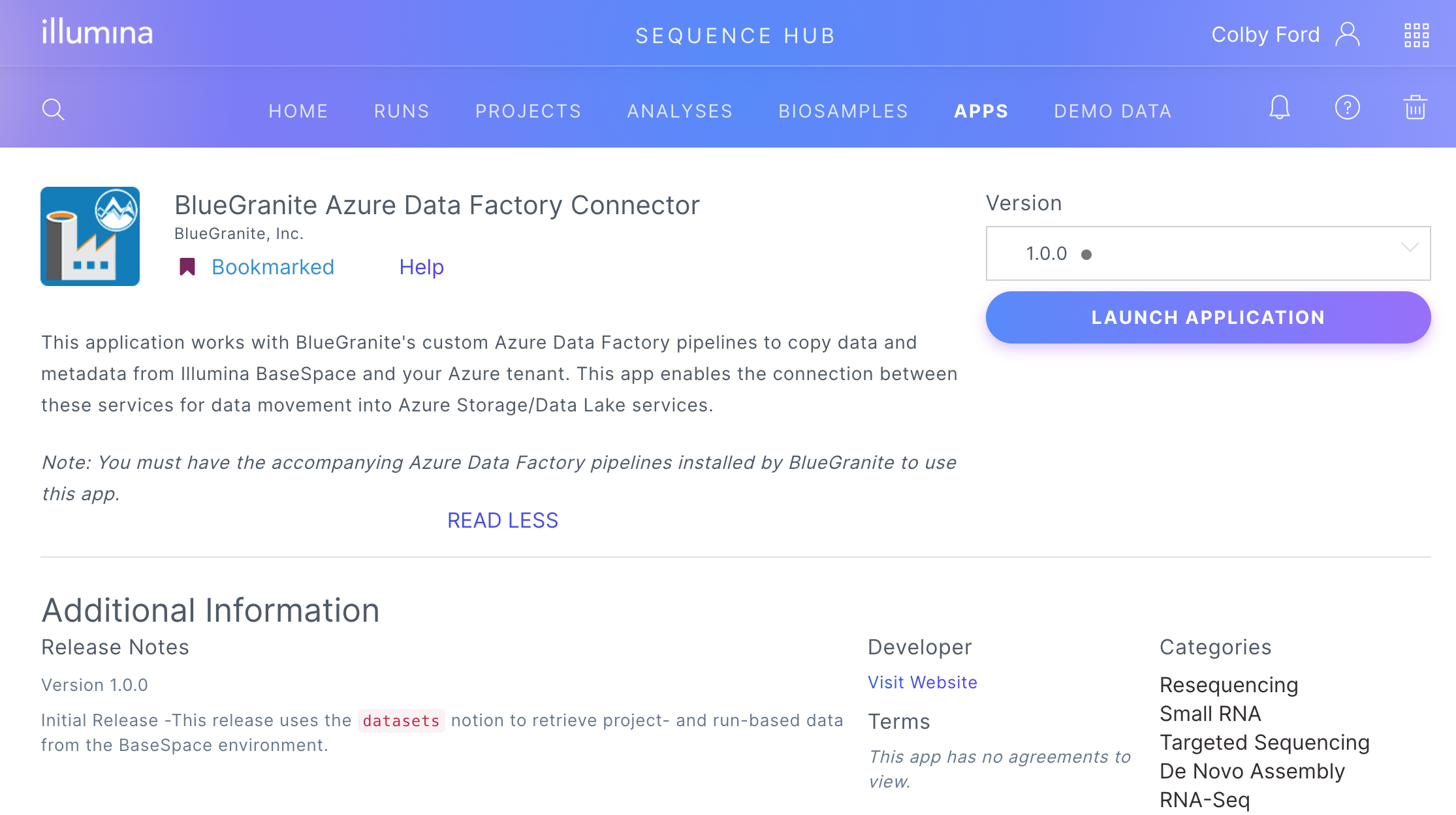Click the italic Note about required pipelines
The height and width of the screenshot is (815, 1456).
pyautogui.click(x=499, y=478)
